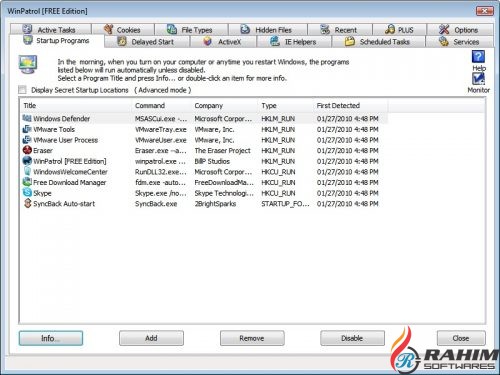
Task: Click the SyncBack Auto-start icon
Action: (27, 203)
